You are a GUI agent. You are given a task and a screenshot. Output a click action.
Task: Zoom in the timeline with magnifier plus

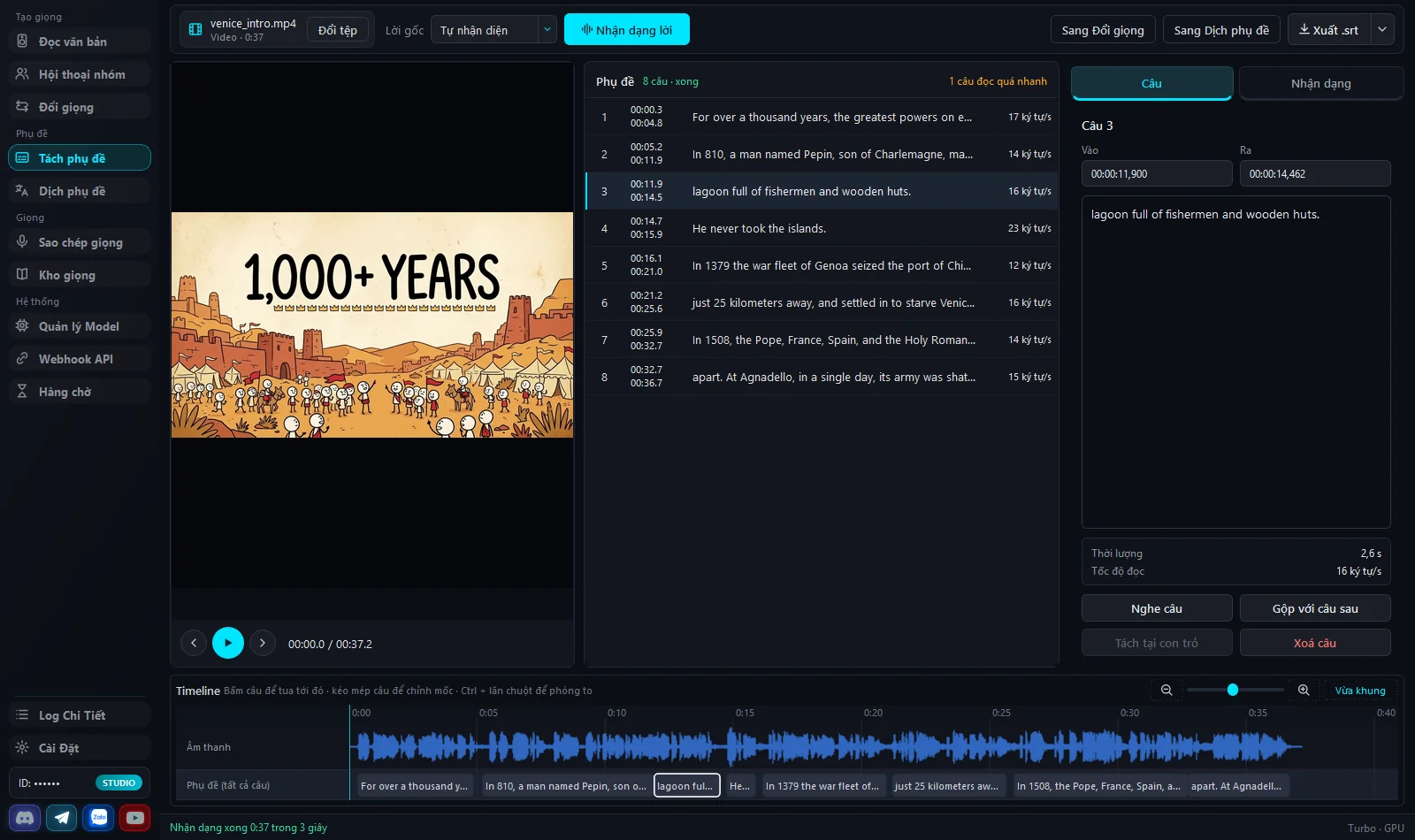click(x=1304, y=691)
